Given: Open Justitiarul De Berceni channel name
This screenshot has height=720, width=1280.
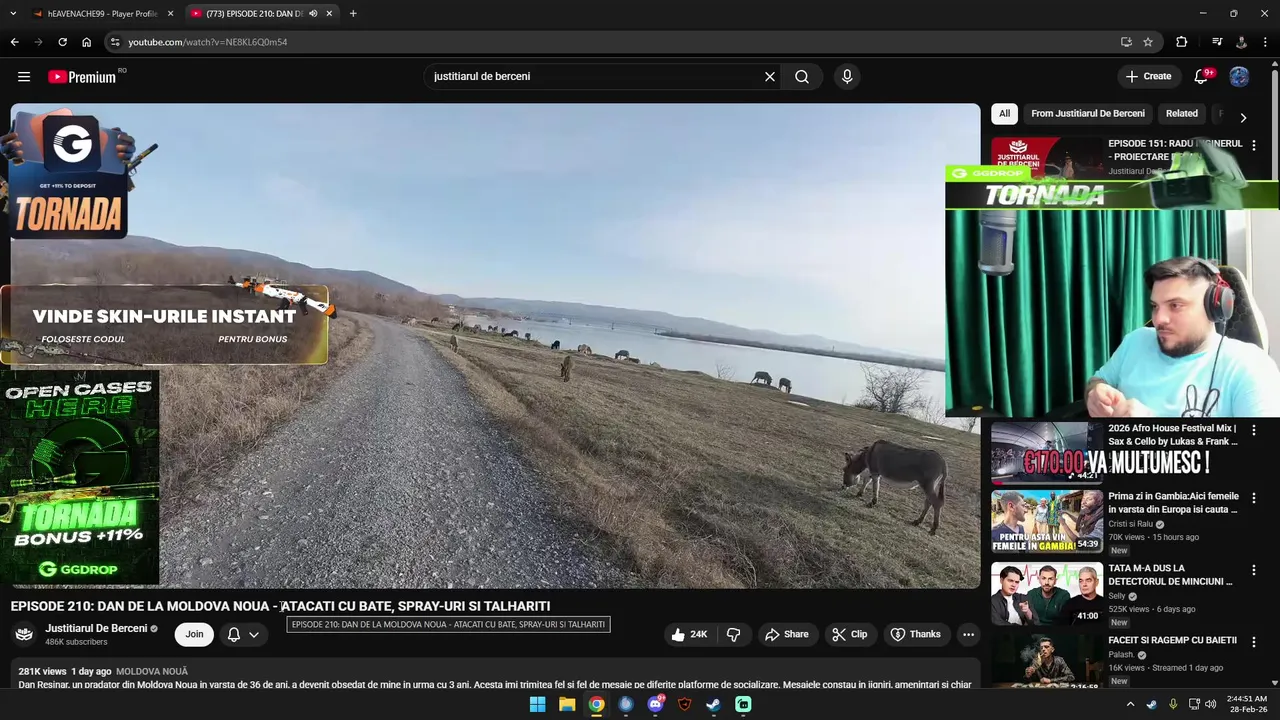Looking at the screenshot, I should [x=96, y=628].
